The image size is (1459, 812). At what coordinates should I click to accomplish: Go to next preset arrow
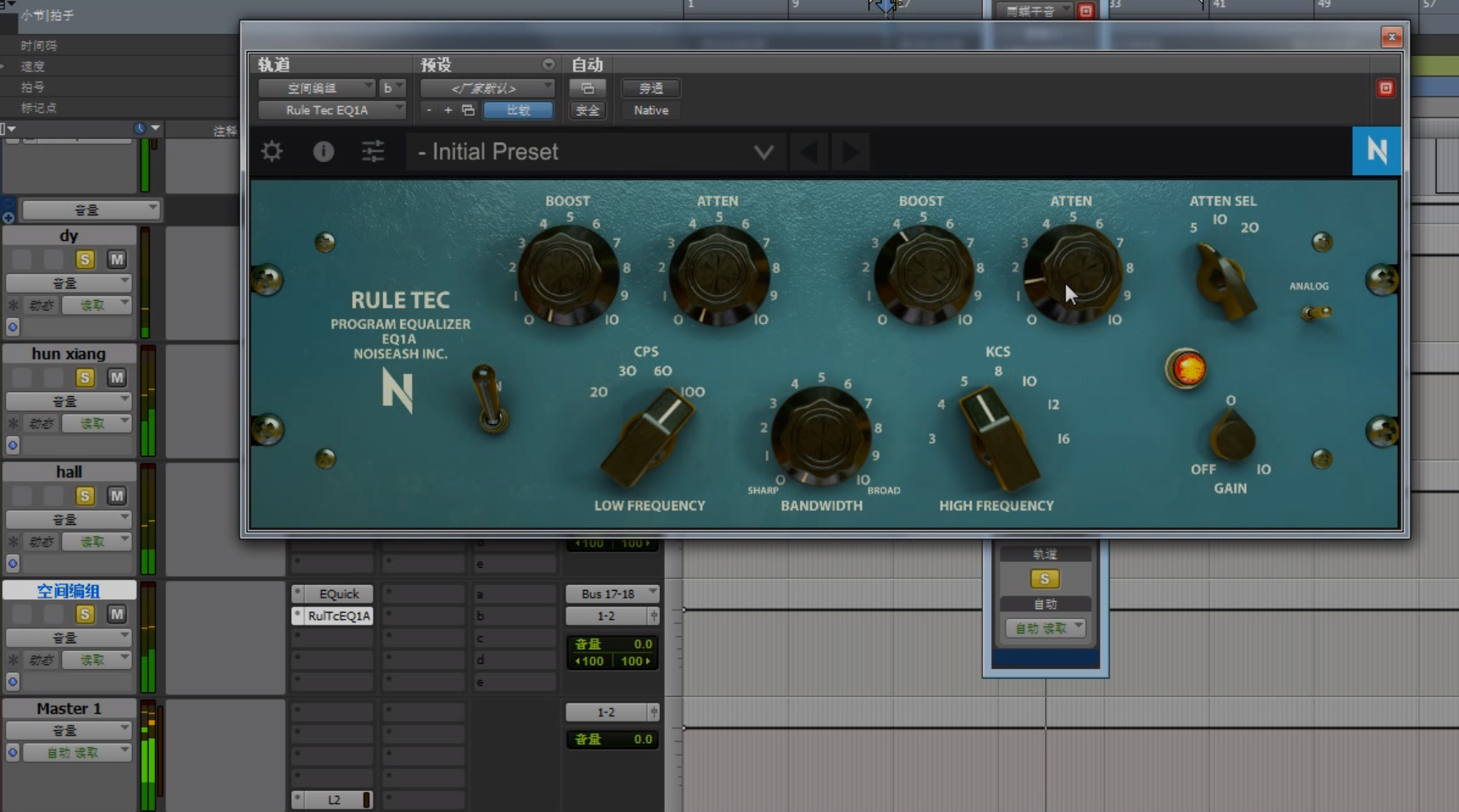click(851, 152)
